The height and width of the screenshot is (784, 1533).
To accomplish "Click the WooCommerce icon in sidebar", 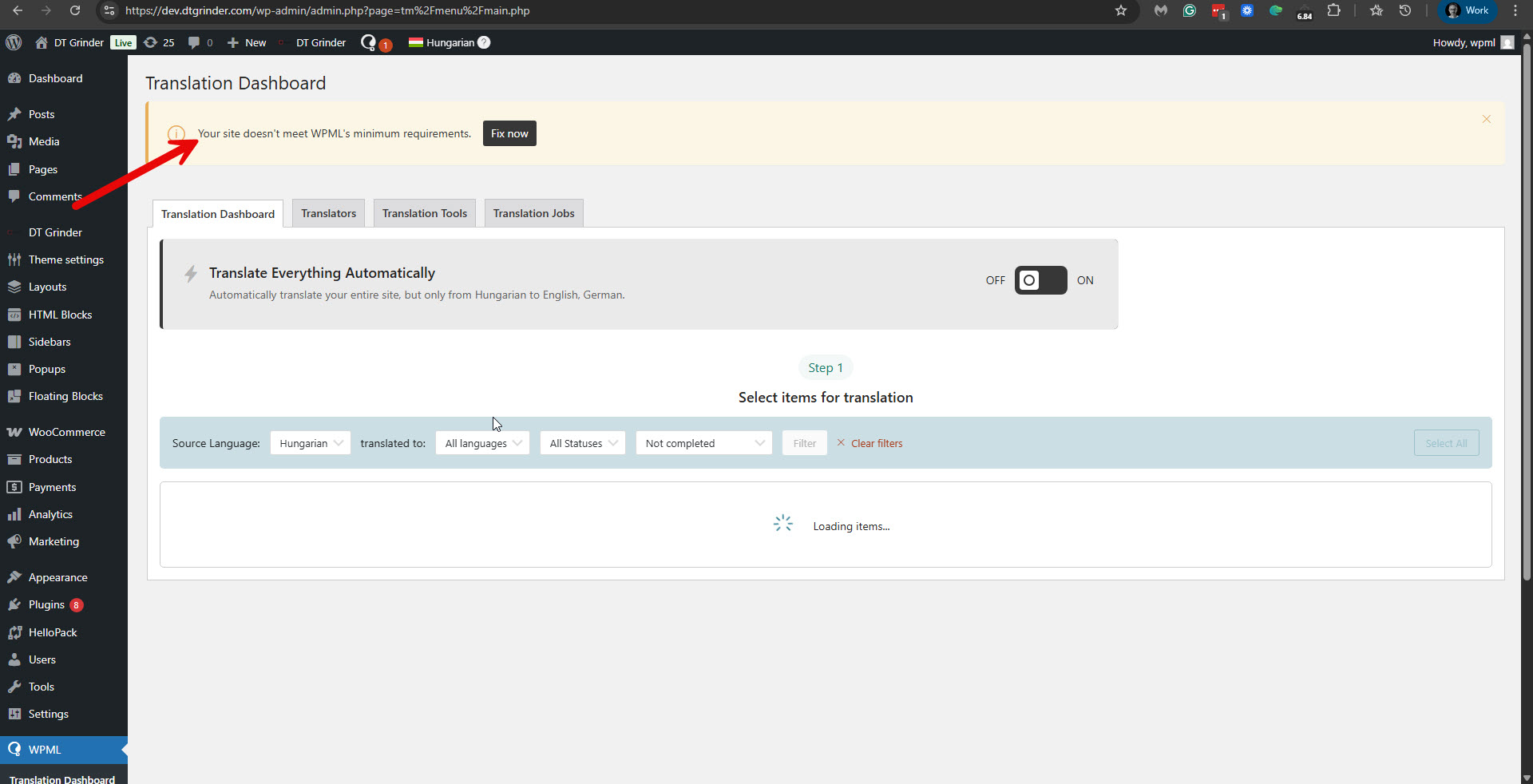I will (x=14, y=432).
